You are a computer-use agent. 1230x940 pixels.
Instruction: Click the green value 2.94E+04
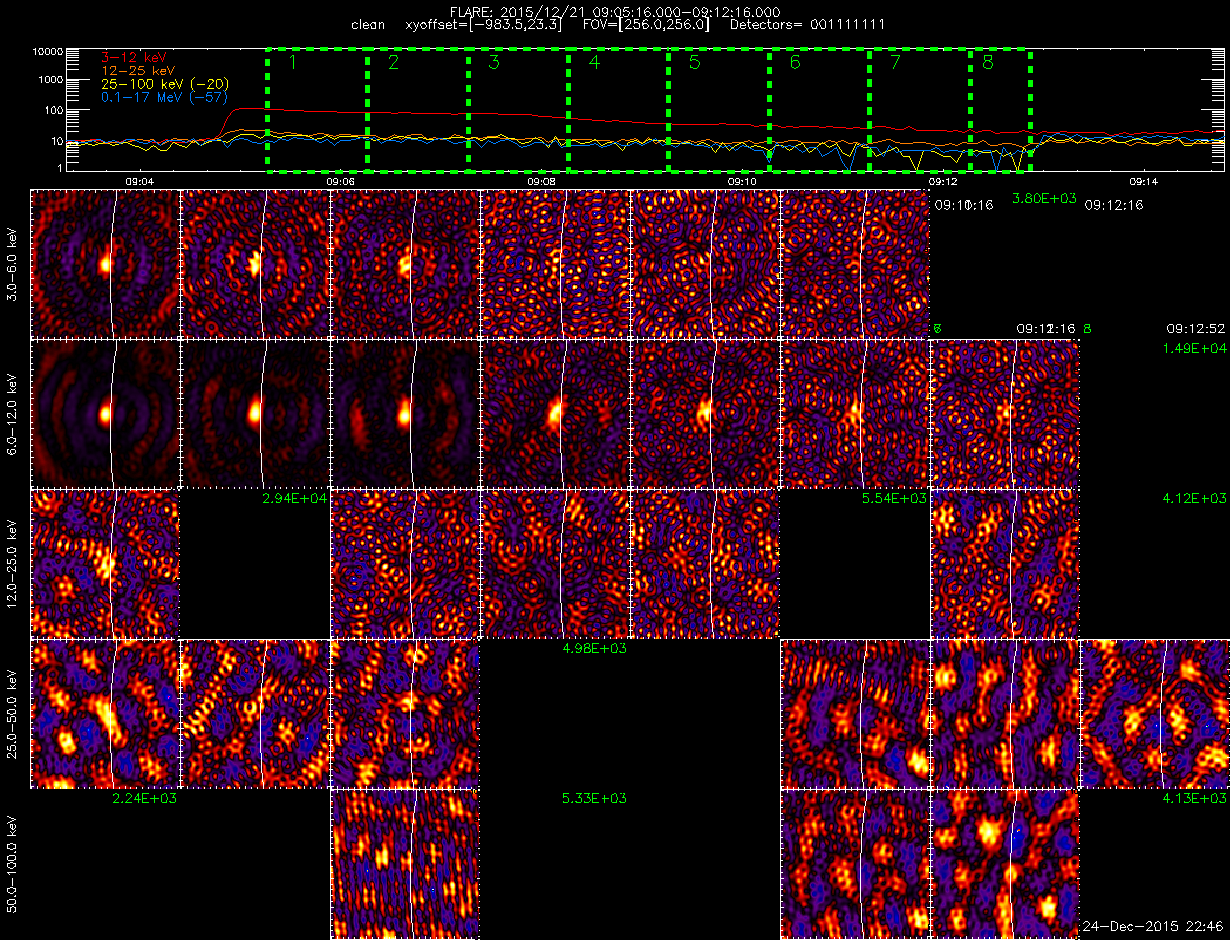[x=294, y=498]
